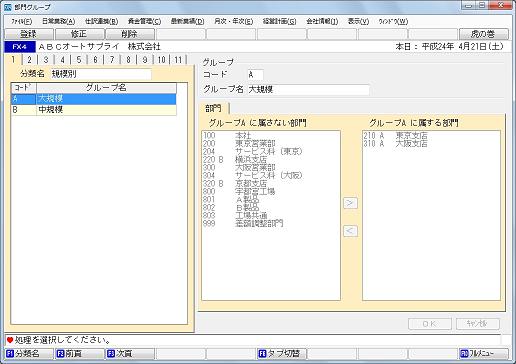The height and width of the screenshot is (364, 516).
Task: Select 802 B製品 row
Action: (271, 207)
